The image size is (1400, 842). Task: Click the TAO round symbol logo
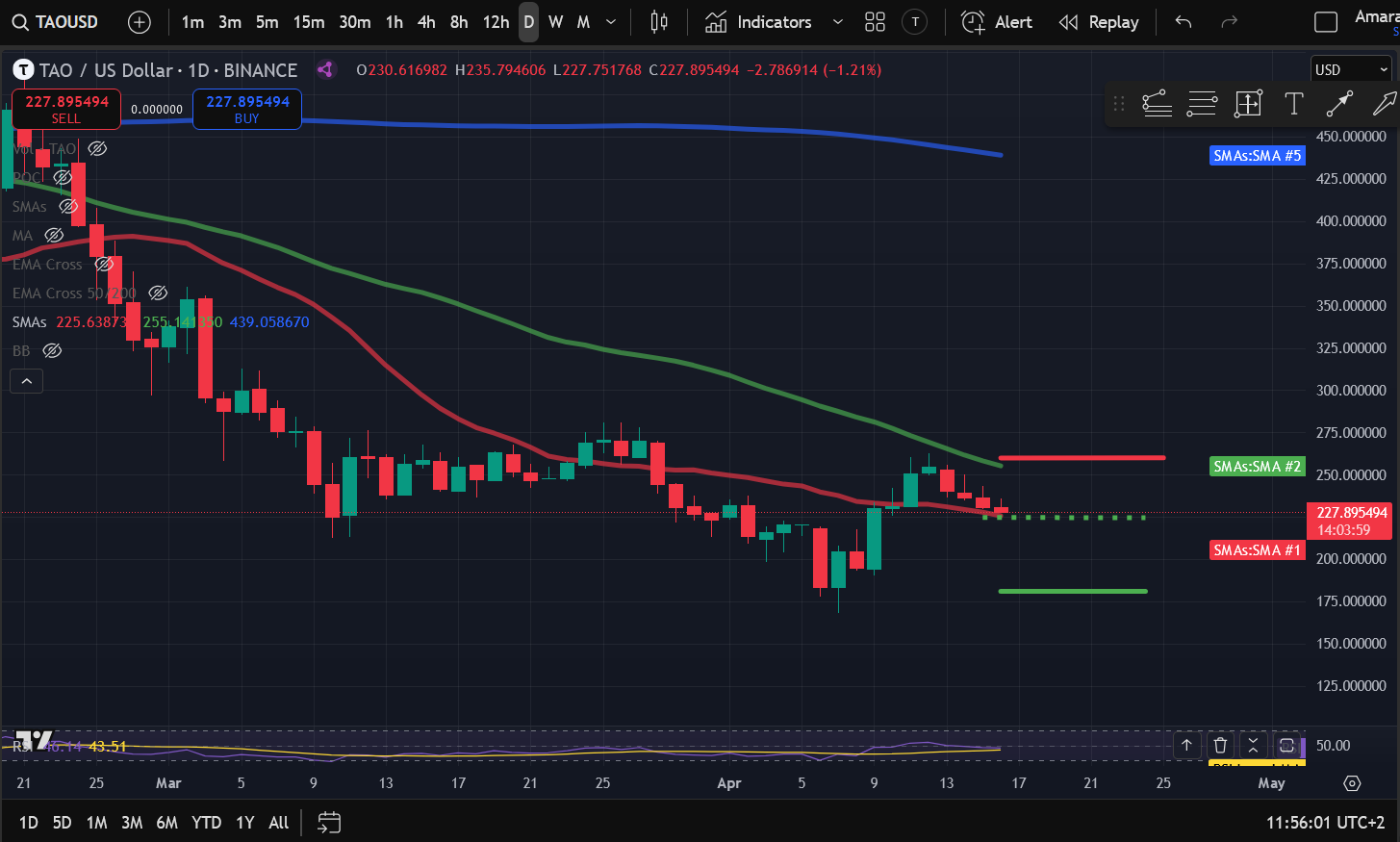tap(23, 69)
